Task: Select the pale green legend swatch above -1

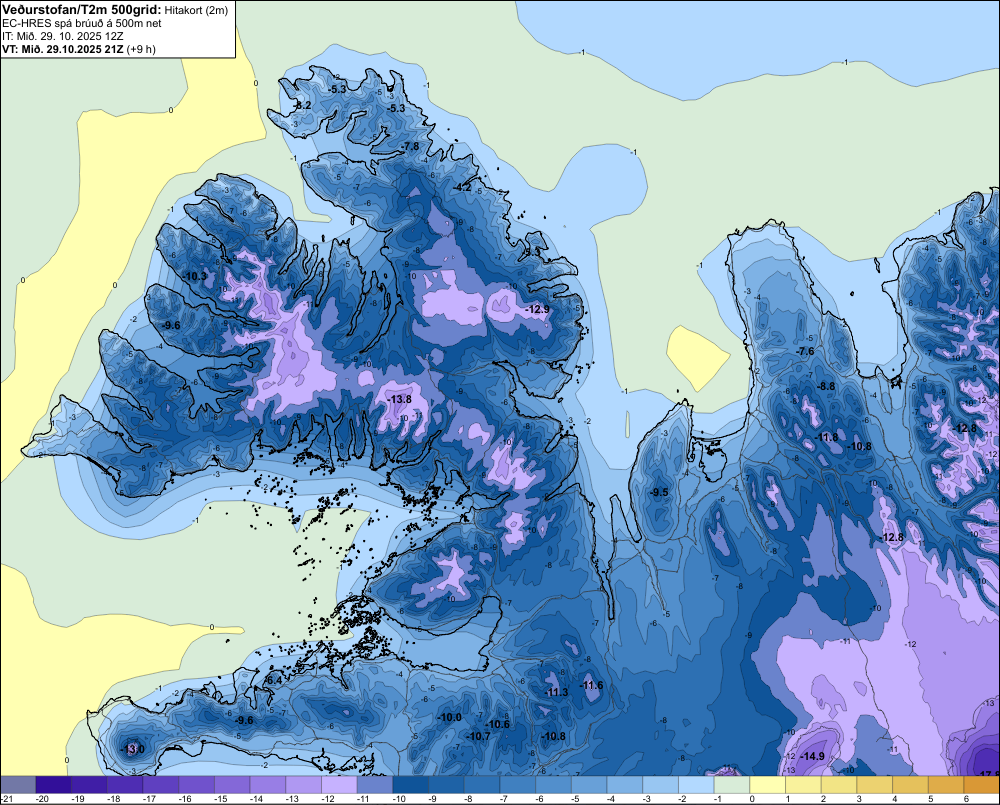Action: pyautogui.click(x=732, y=784)
